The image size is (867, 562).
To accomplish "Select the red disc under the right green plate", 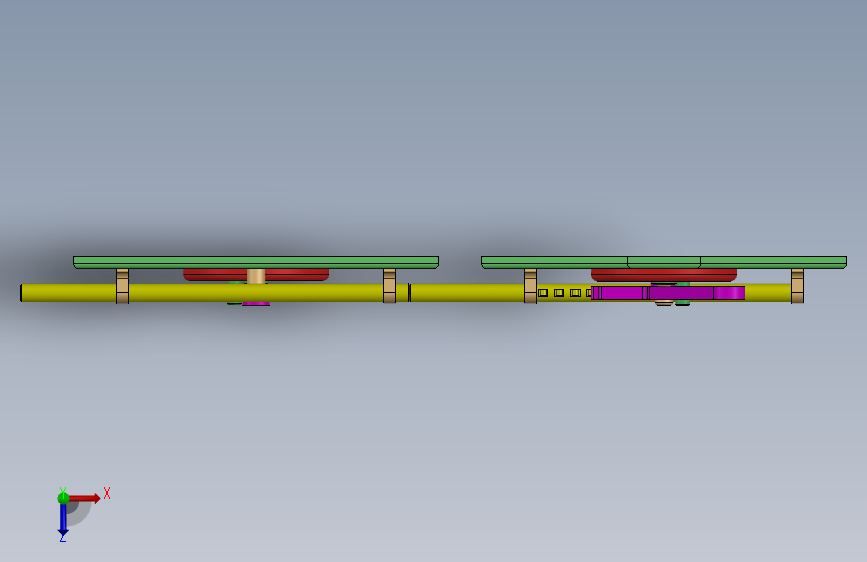I will pyautogui.click(x=664, y=275).
